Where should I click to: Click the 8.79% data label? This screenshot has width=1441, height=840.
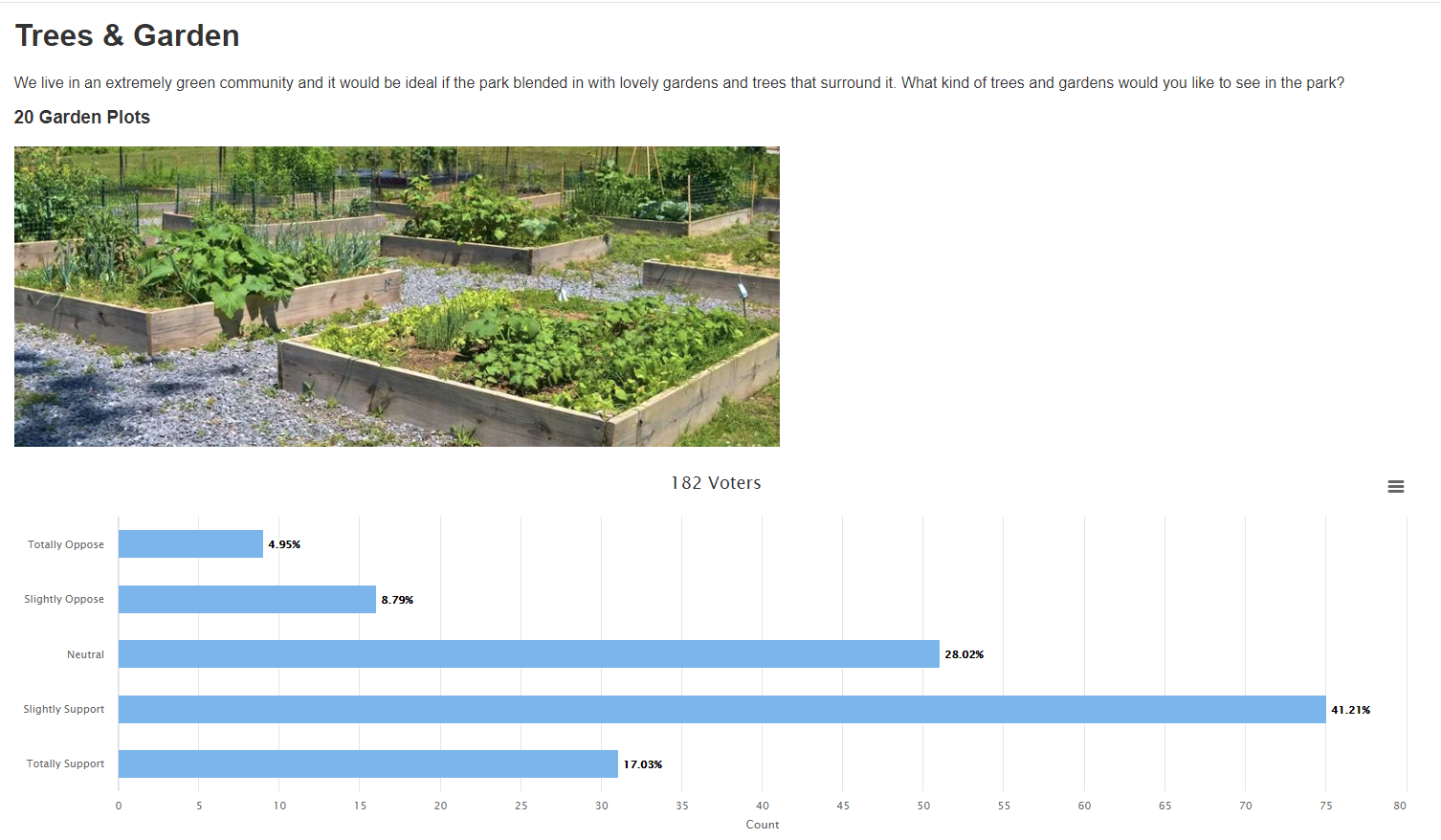[397, 600]
